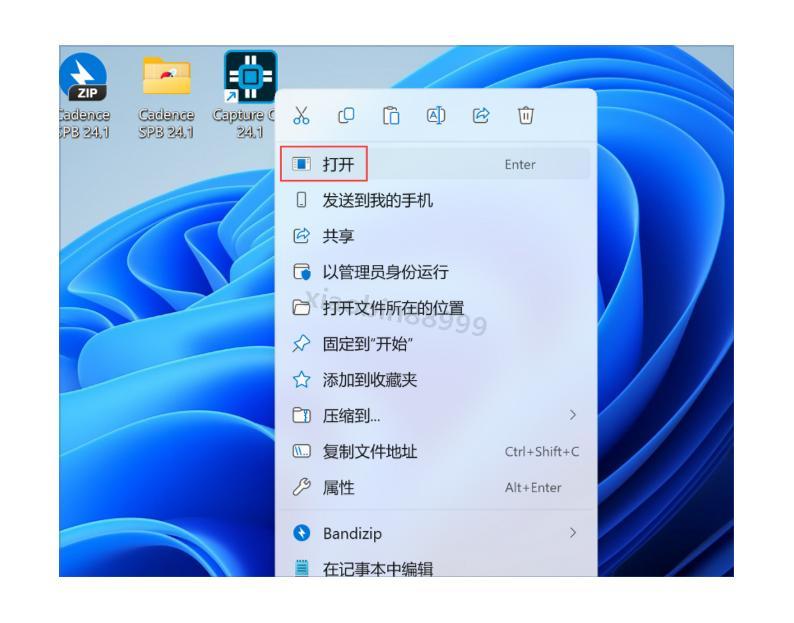This screenshot has height=623, width=794.
Task: Click the blue Bandizip logo icon
Action: tap(301, 533)
